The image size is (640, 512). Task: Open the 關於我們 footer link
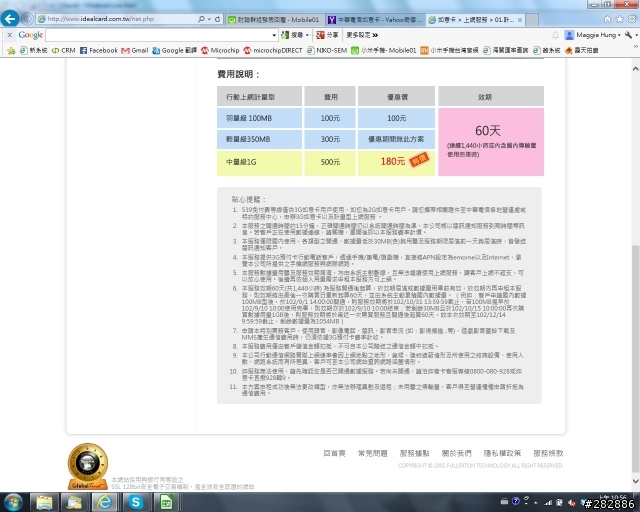[456, 453]
